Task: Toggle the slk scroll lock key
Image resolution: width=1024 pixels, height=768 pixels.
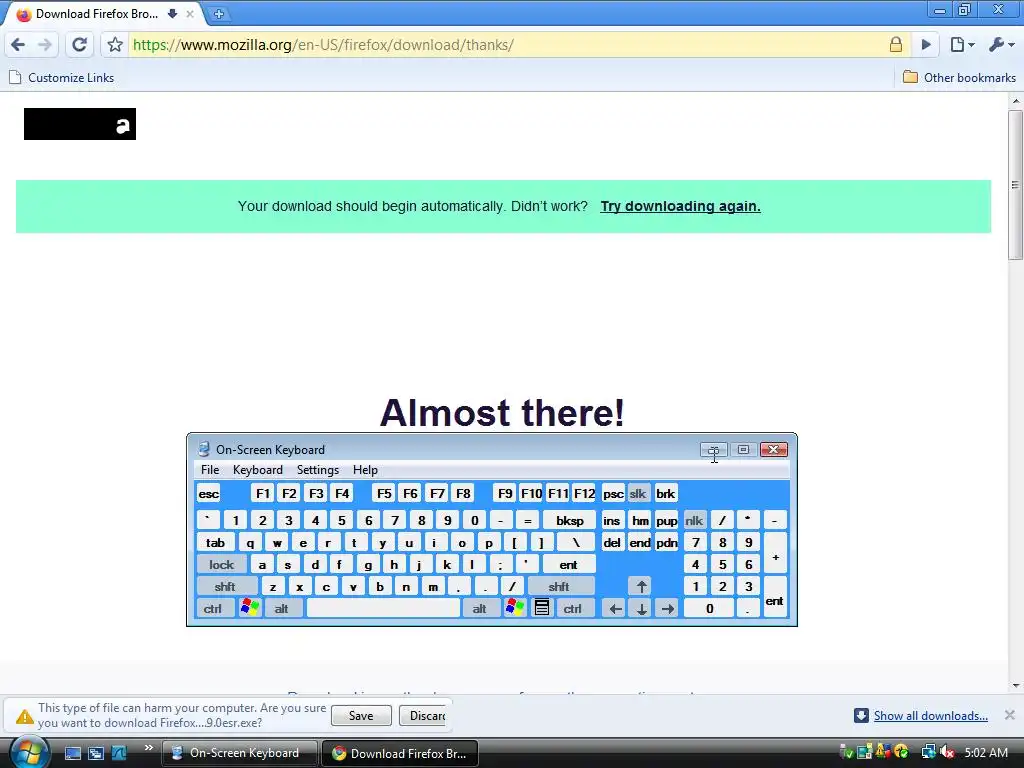Action: tap(637, 494)
